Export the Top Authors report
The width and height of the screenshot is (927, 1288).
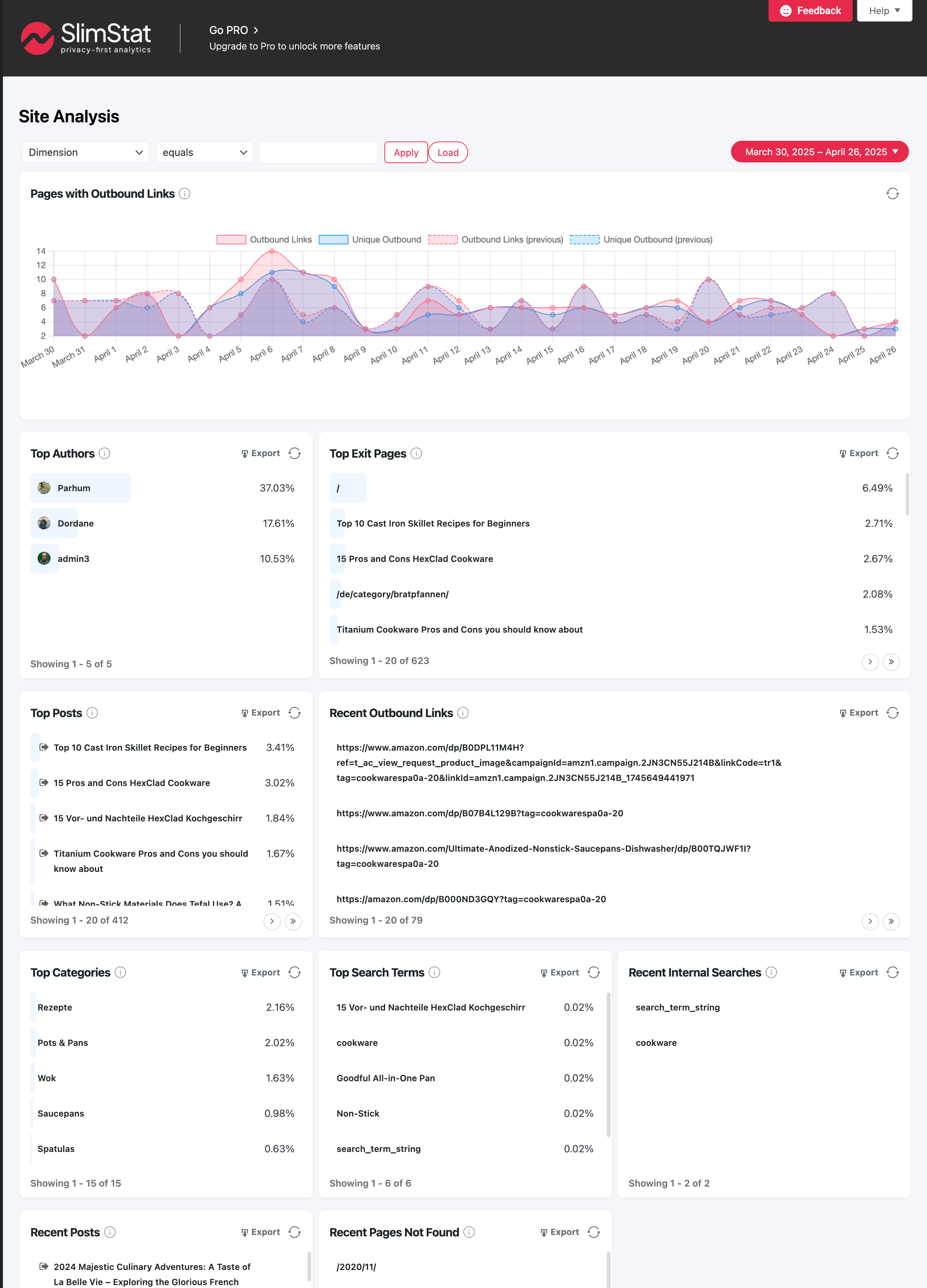click(261, 453)
